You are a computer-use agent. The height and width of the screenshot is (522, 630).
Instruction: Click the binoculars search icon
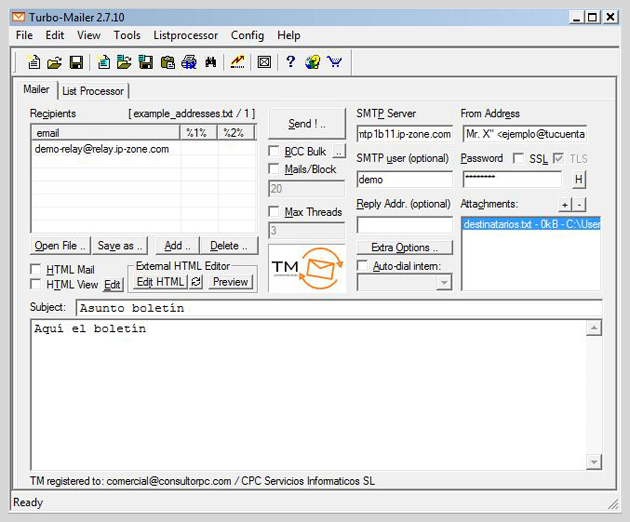[x=211, y=62]
